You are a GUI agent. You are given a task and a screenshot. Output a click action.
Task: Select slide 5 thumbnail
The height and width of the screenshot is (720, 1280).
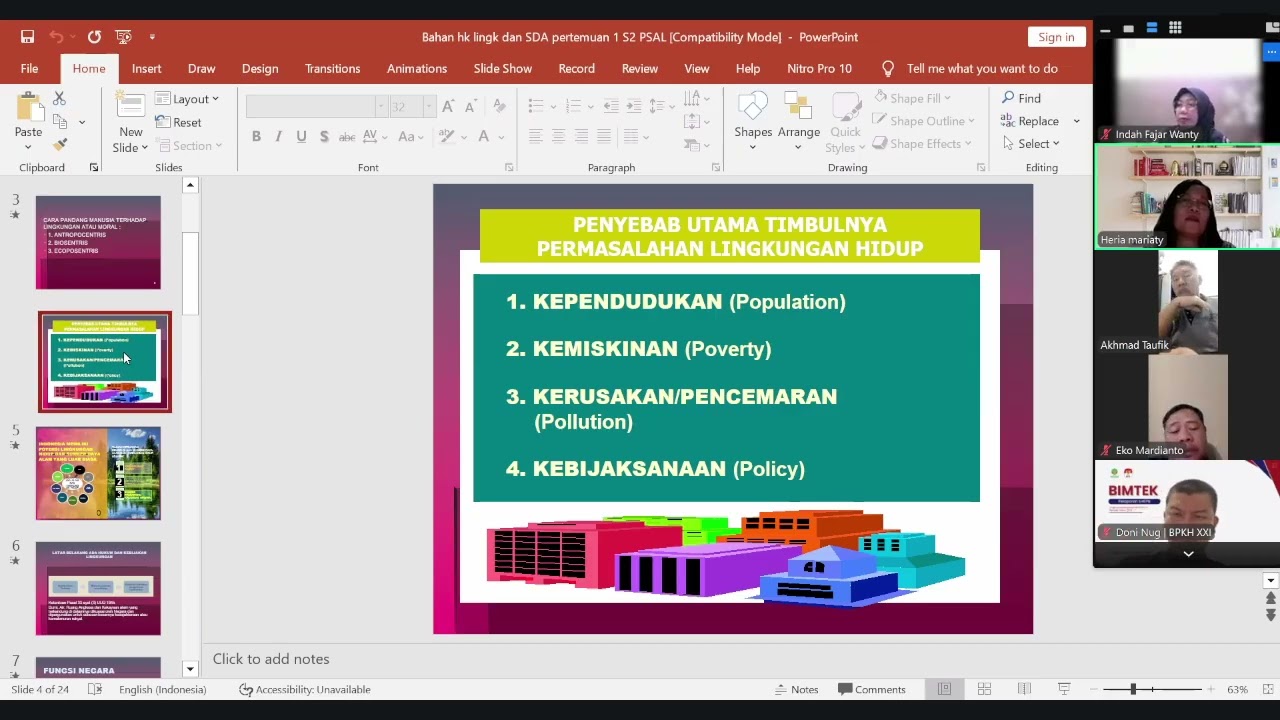(x=98, y=473)
